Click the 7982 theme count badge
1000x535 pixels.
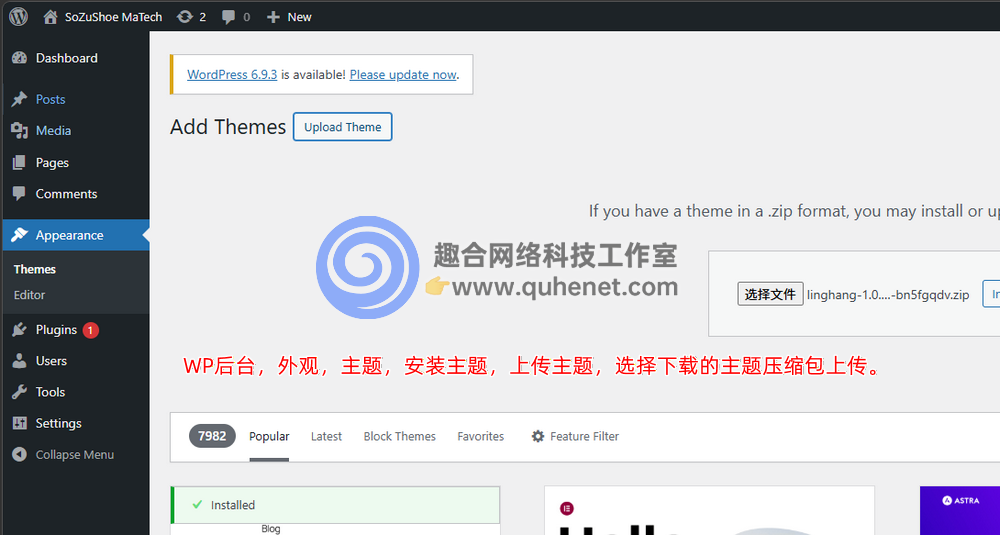coord(212,436)
